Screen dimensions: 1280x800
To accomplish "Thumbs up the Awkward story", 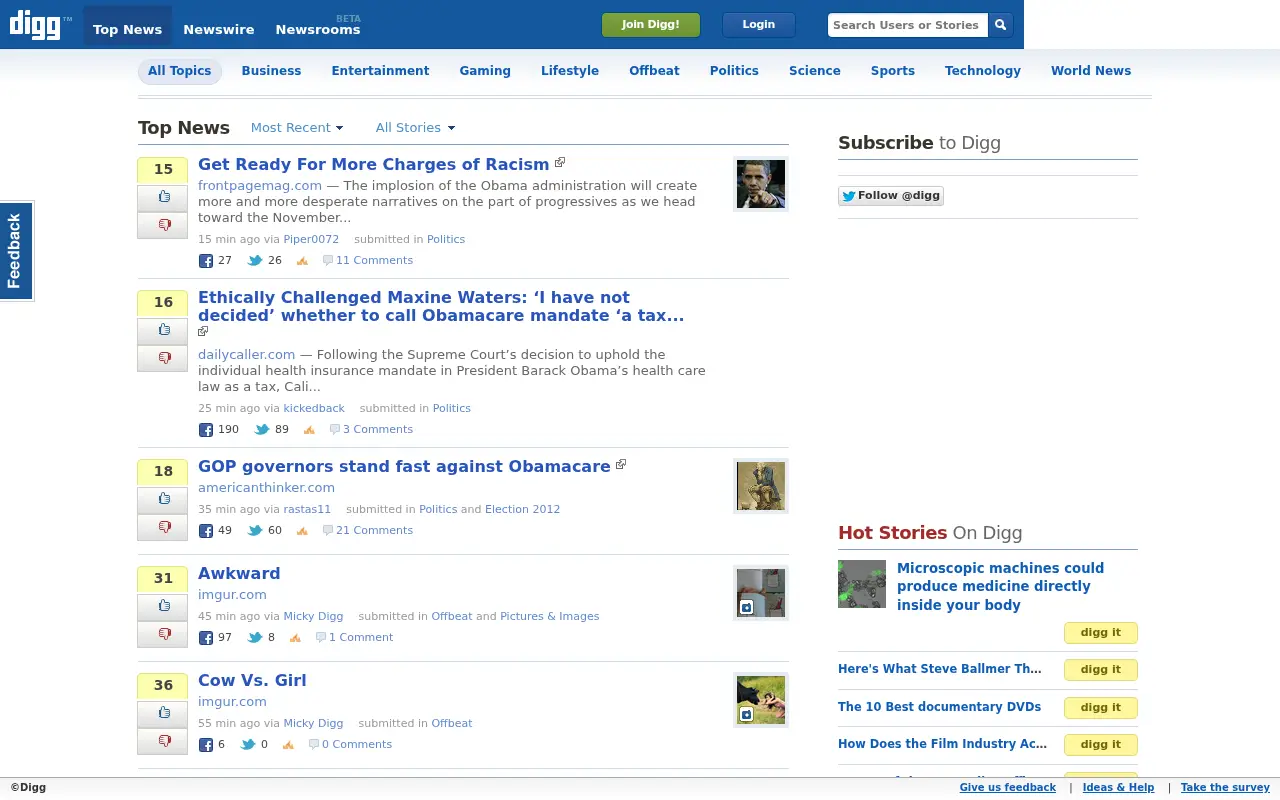I will click(163, 607).
